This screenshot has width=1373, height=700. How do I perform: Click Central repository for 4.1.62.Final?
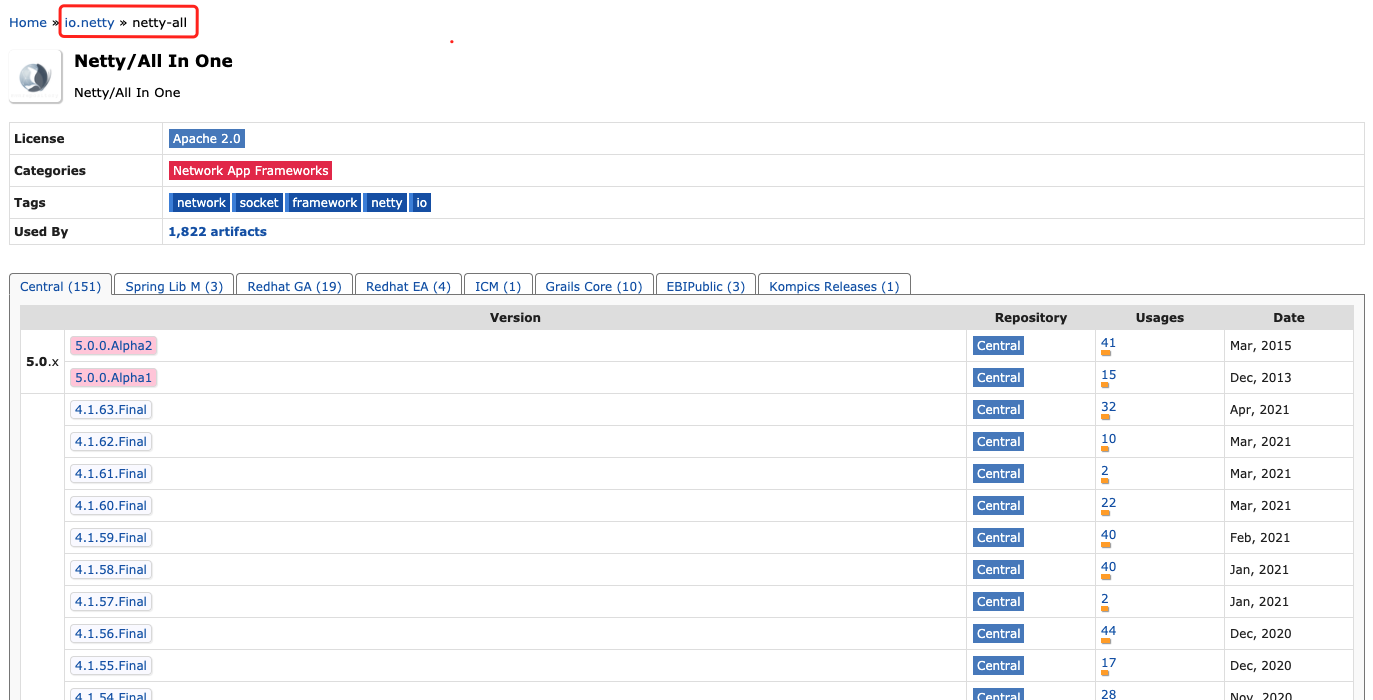[999, 442]
